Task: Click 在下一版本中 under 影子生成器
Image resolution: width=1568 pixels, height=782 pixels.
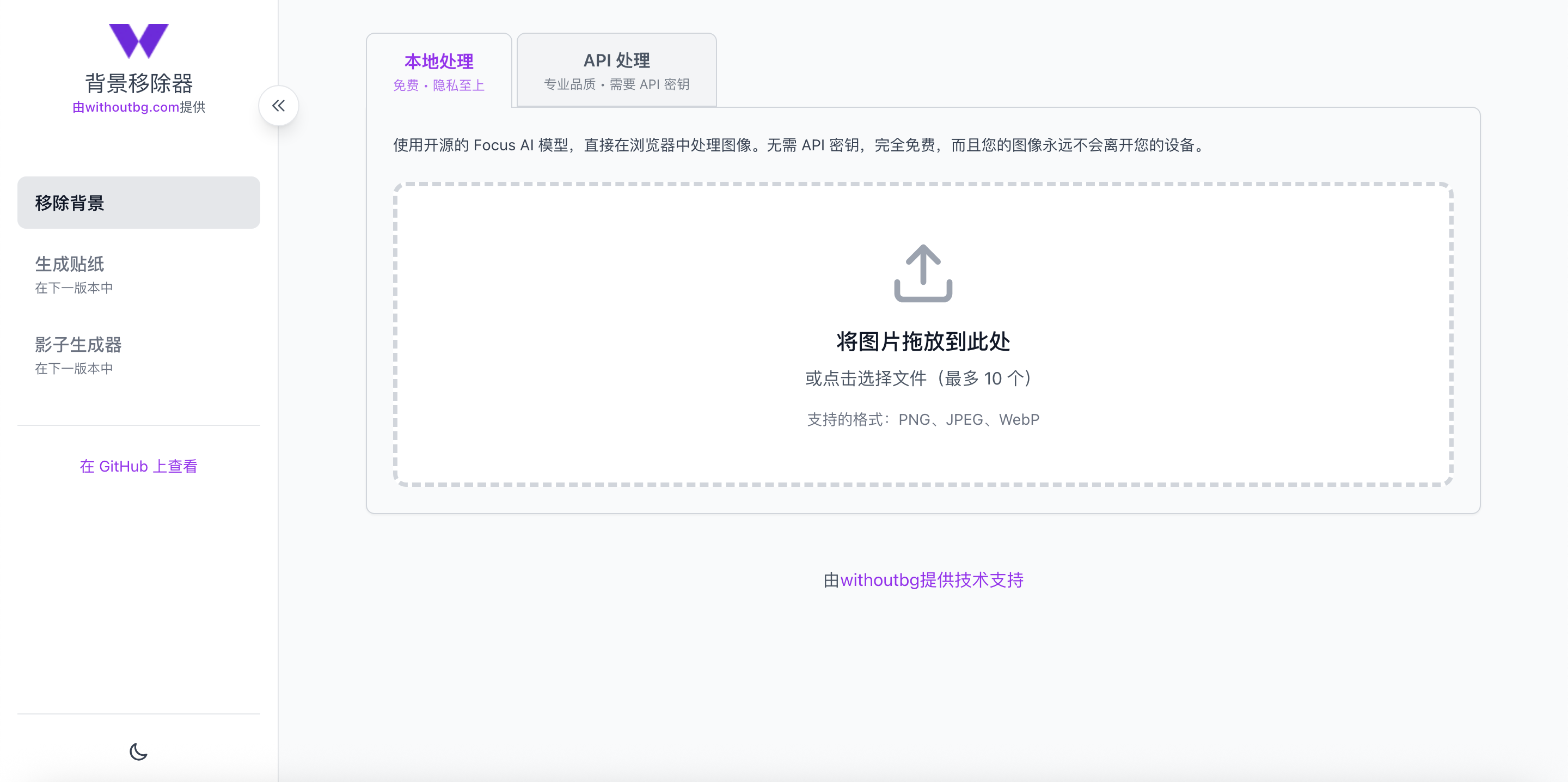Action: pos(73,369)
